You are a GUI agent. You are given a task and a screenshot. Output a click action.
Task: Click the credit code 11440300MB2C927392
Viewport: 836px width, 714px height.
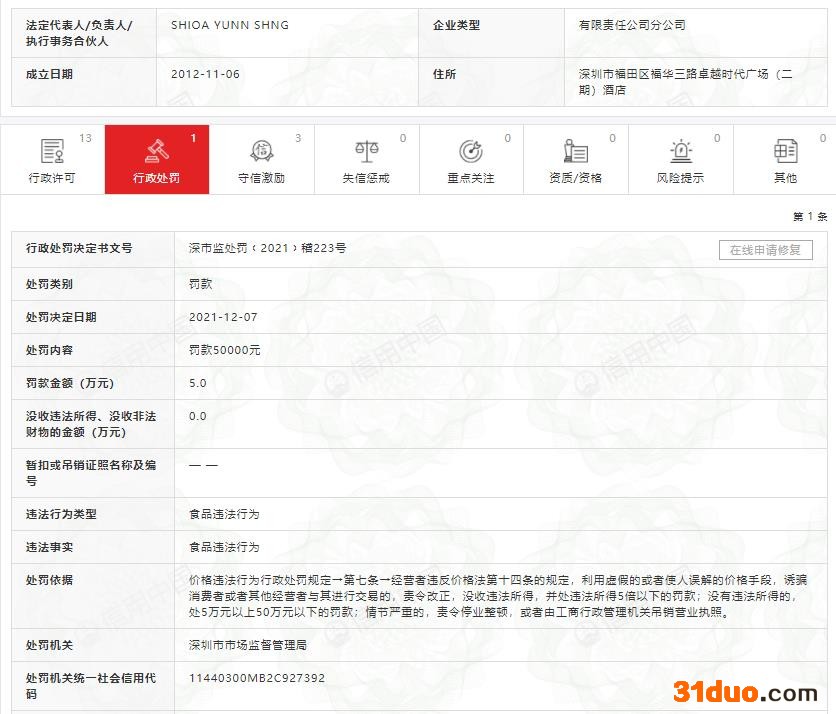257,678
